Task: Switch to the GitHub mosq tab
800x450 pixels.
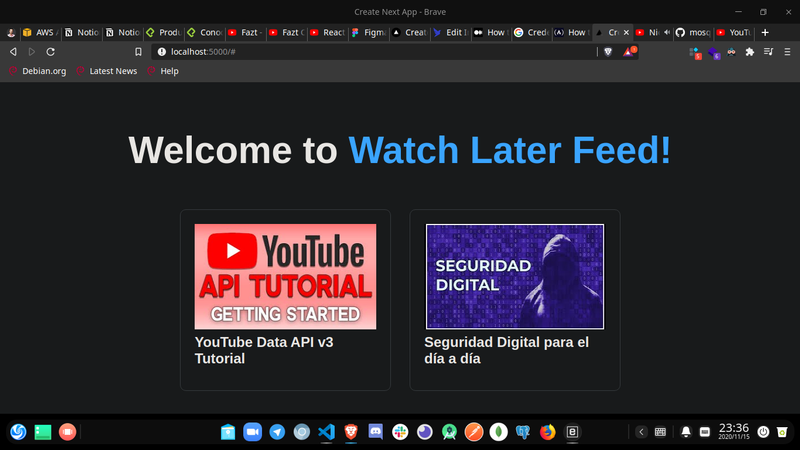Action: (x=693, y=32)
